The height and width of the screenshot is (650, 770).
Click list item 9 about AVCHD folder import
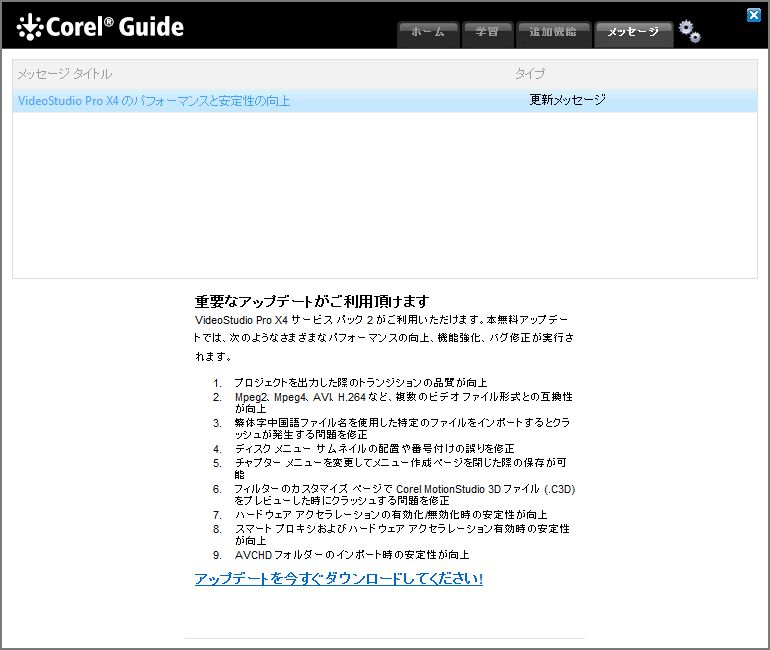pos(352,555)
